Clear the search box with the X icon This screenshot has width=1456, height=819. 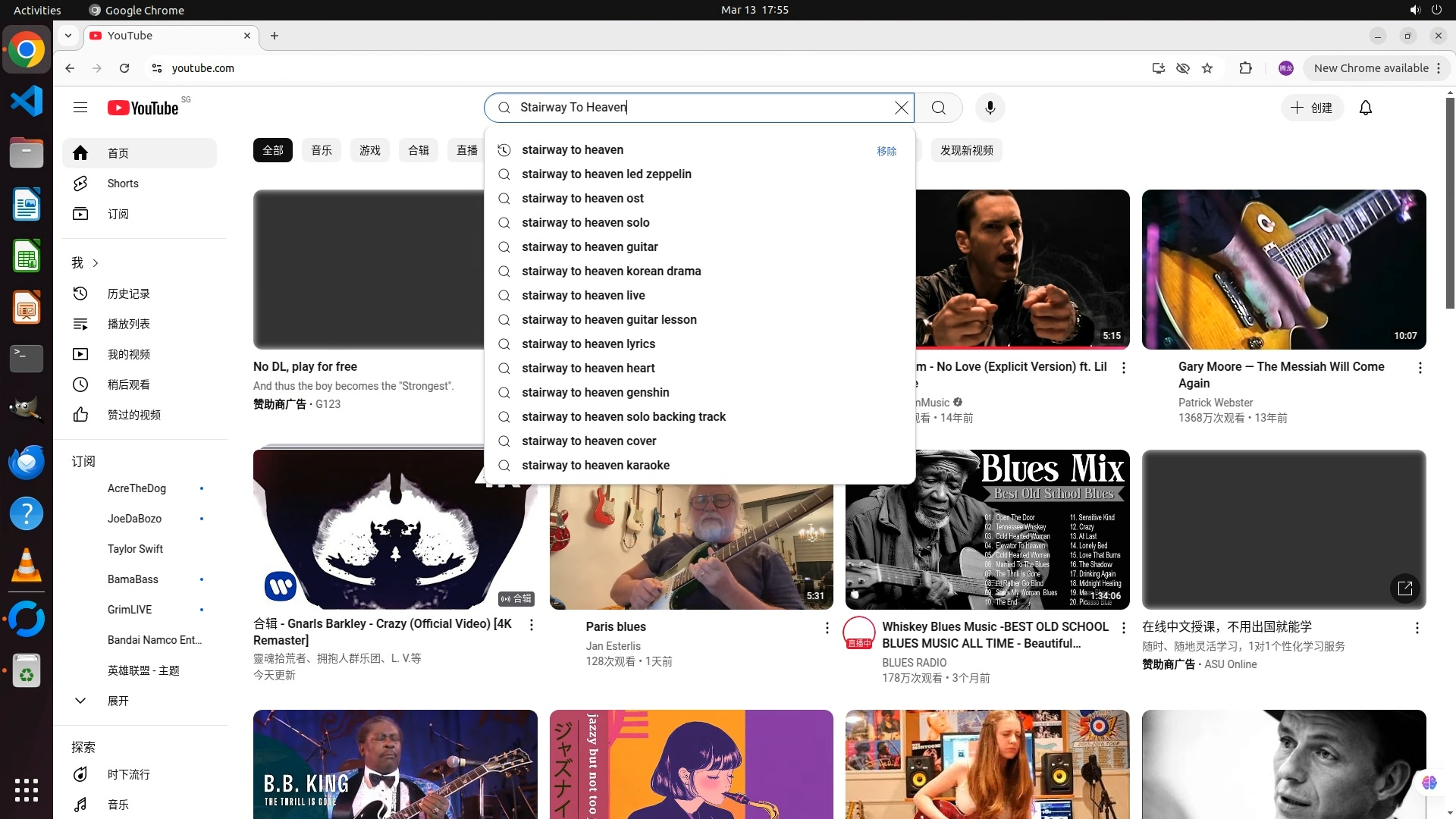pyautogui.click(x=901, y=108)
